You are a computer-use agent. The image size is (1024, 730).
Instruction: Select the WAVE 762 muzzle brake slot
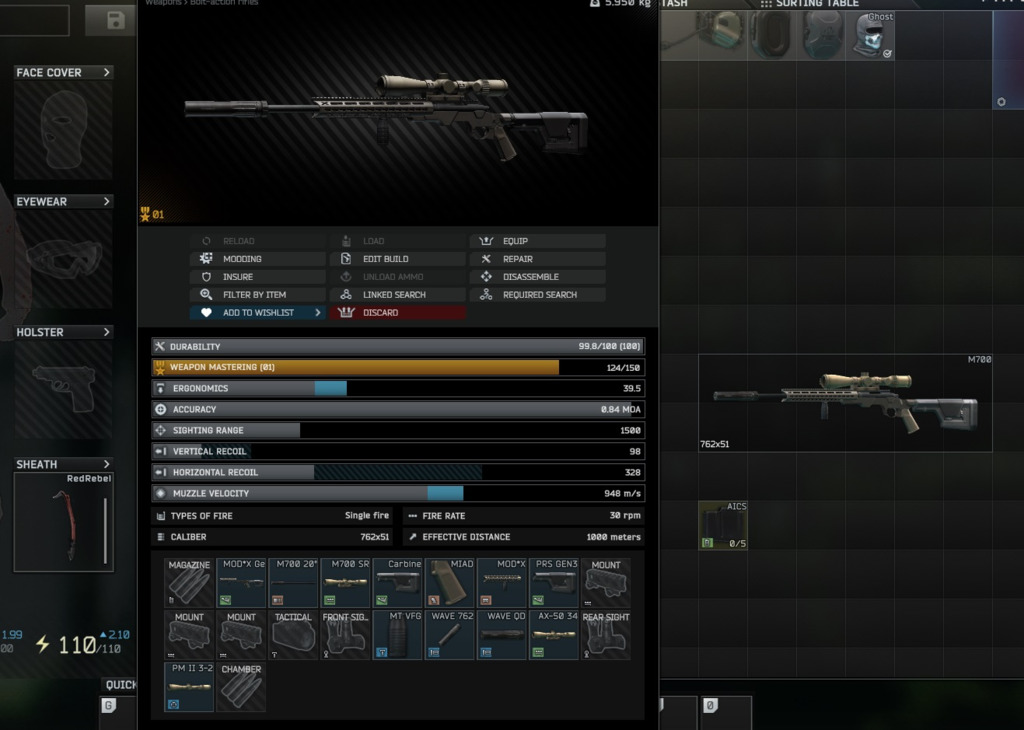449,635
